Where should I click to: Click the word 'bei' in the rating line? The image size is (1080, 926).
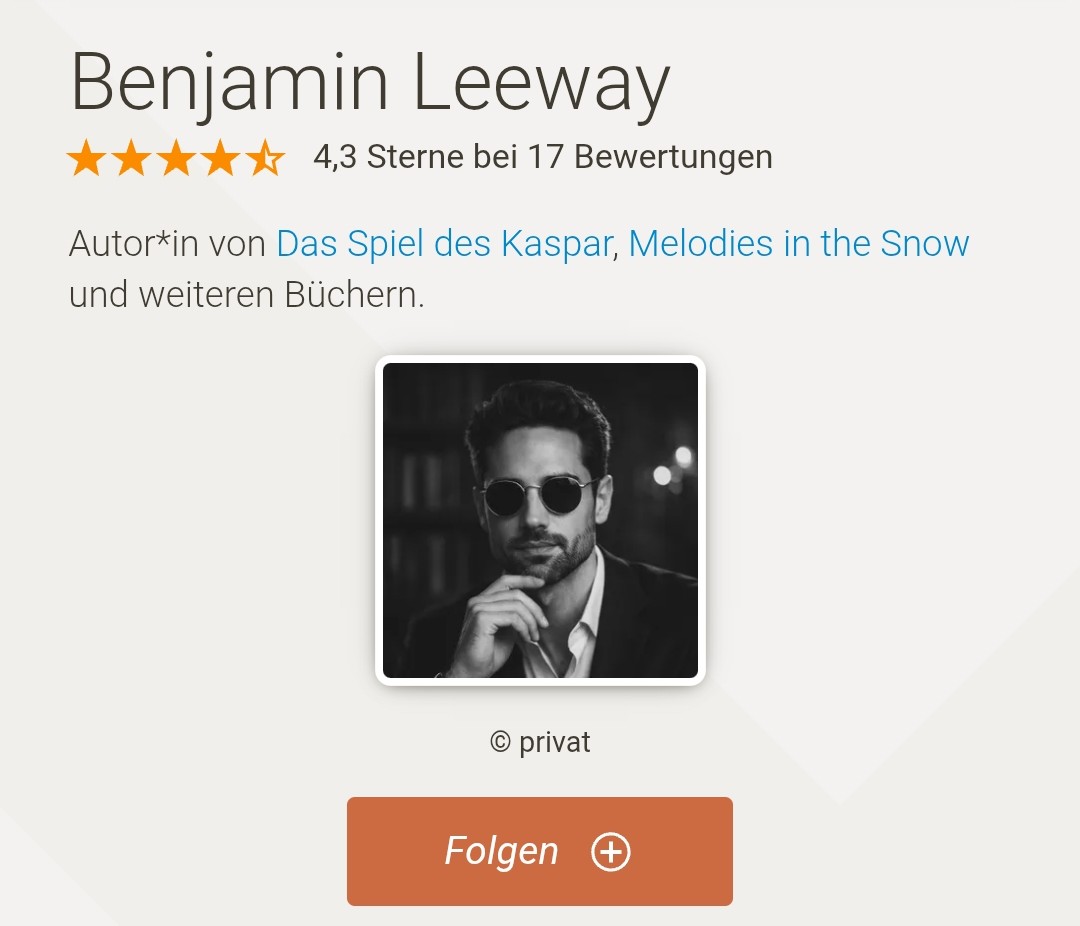coord(495,157)
